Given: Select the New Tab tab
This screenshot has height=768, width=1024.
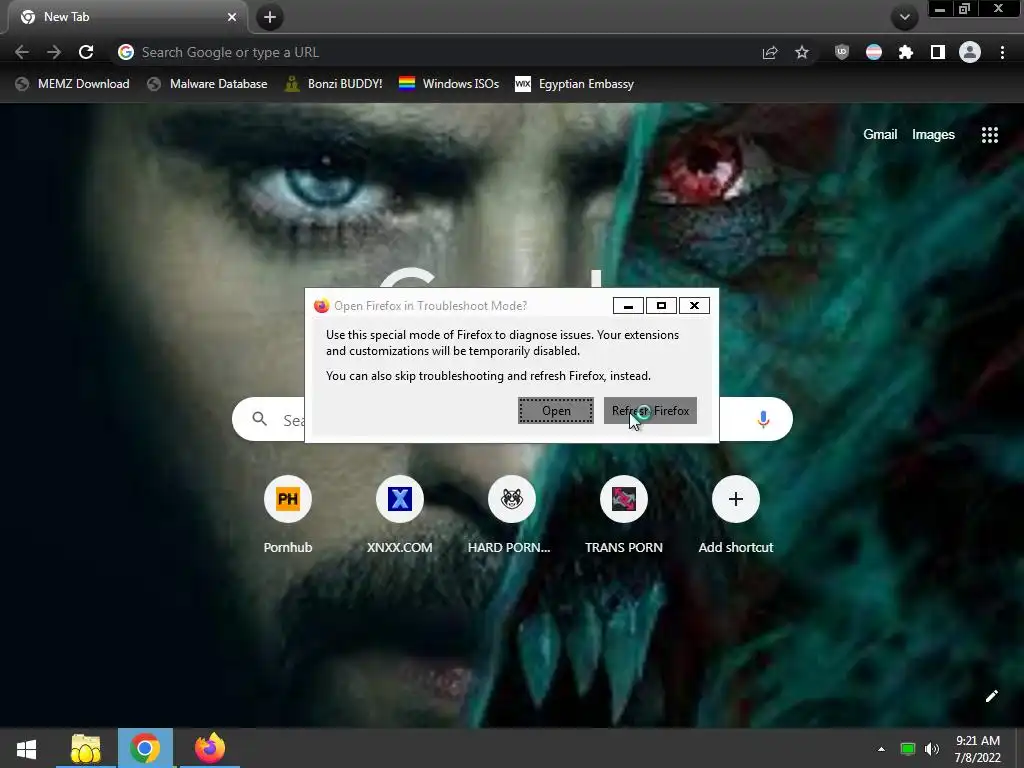Looking at the screenshot, I should [x=127, y=17].
